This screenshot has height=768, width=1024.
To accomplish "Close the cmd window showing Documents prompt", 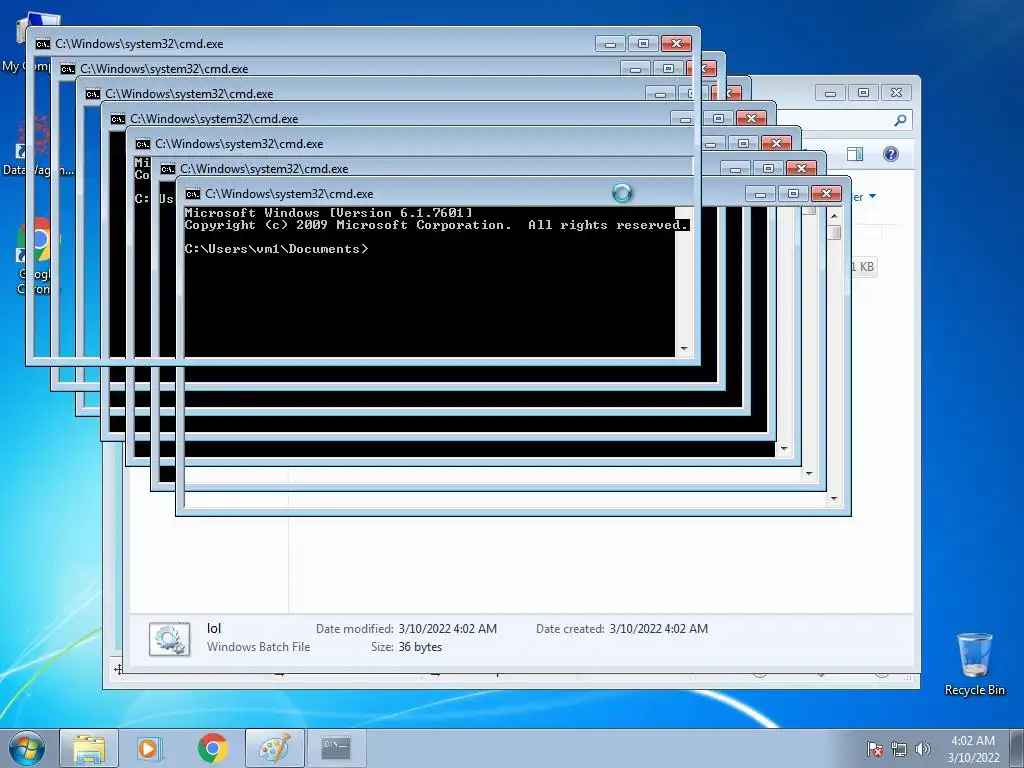I will 826,194.
